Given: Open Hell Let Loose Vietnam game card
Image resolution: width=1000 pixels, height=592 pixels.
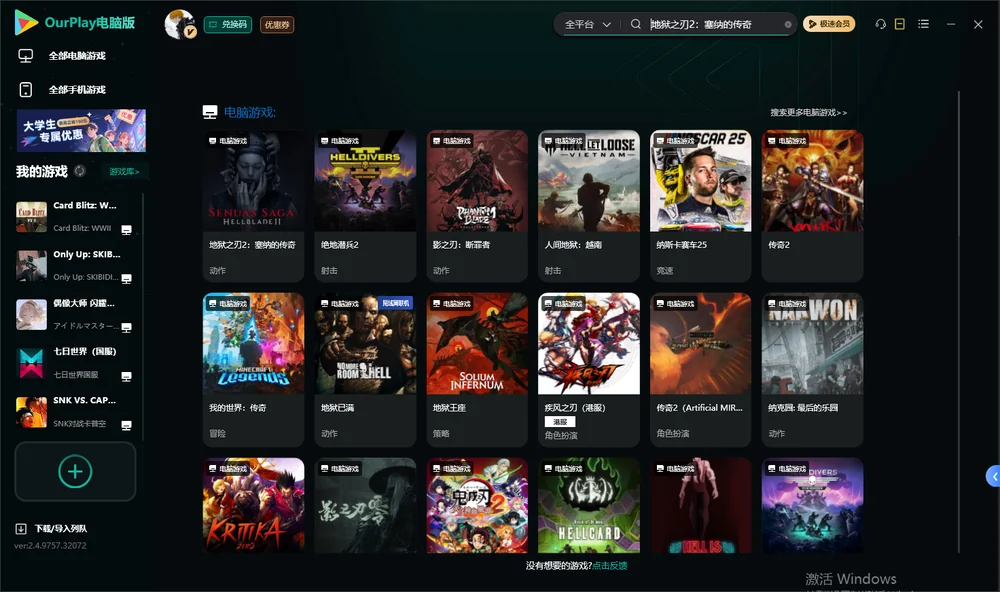Looking at the screenshot, I should point(589,206).
